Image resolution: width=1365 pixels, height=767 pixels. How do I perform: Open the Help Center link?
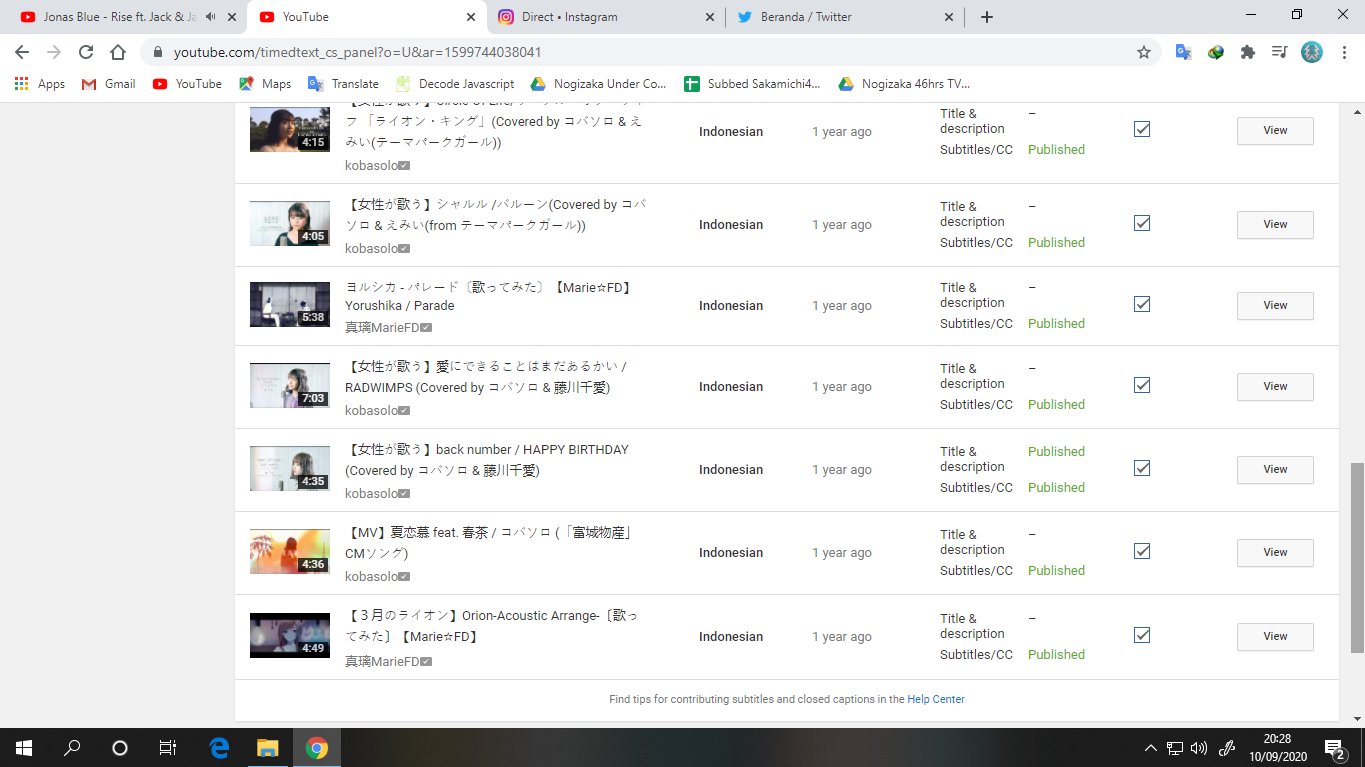click(x=935, y=700)
